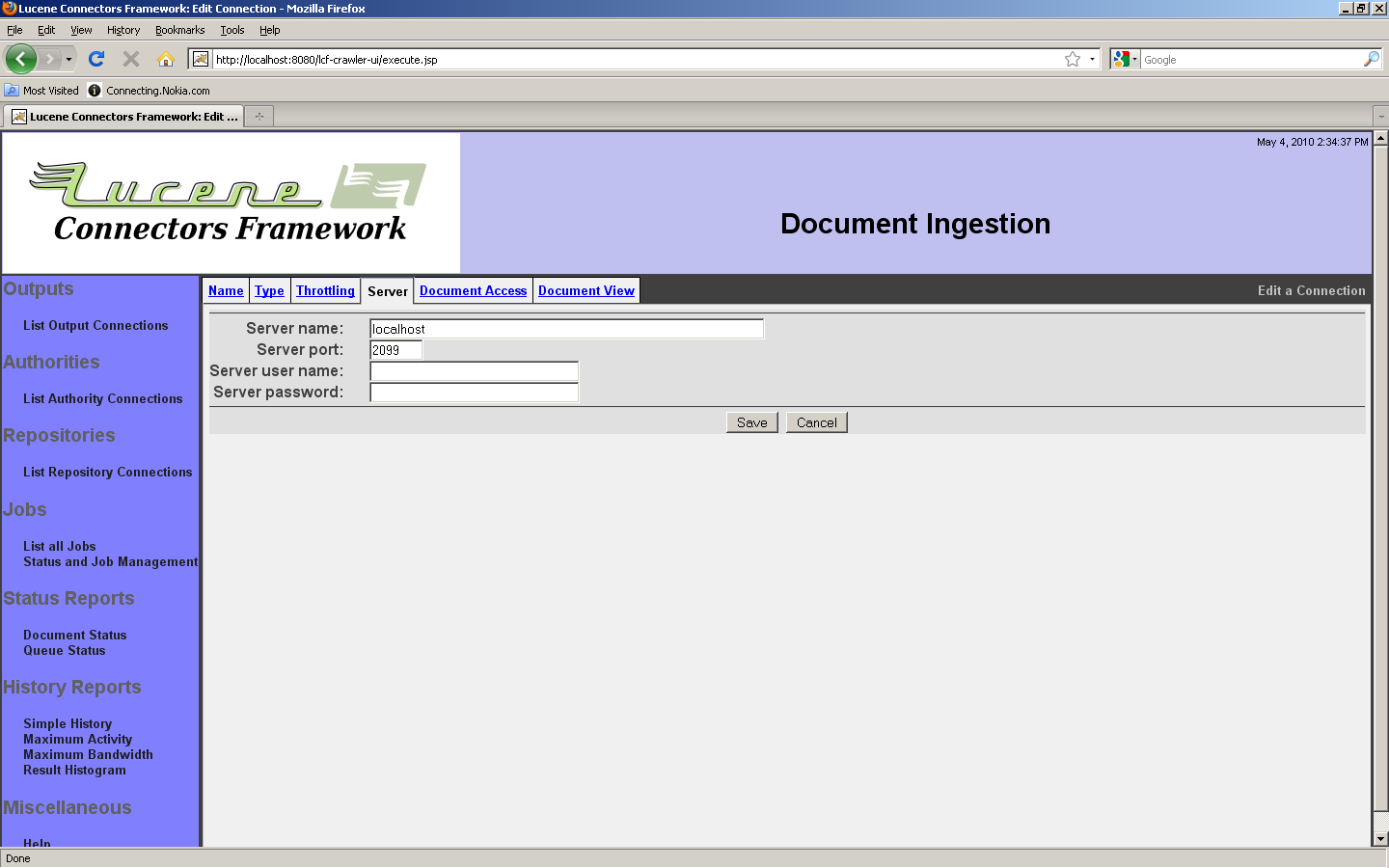1389x868 pixels.
Task: Open the Most Visited bookmarks folder
Action: point(41,91)
